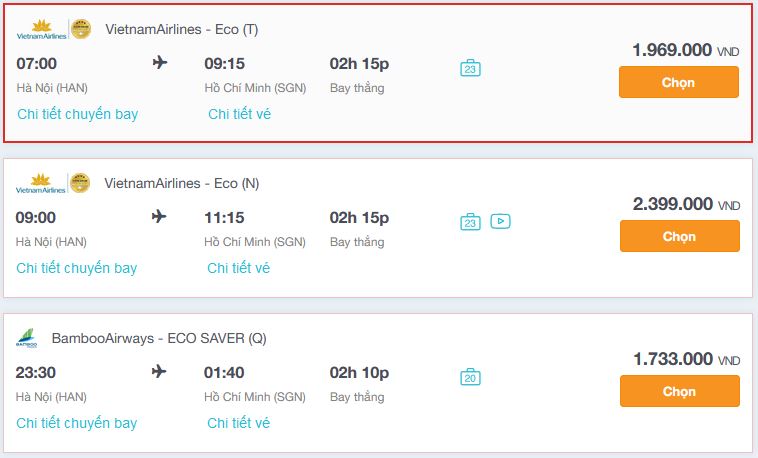Click the 23kg baggage icon on the 09:00 flight
The image size is (758, 458).
click(470, 222)
